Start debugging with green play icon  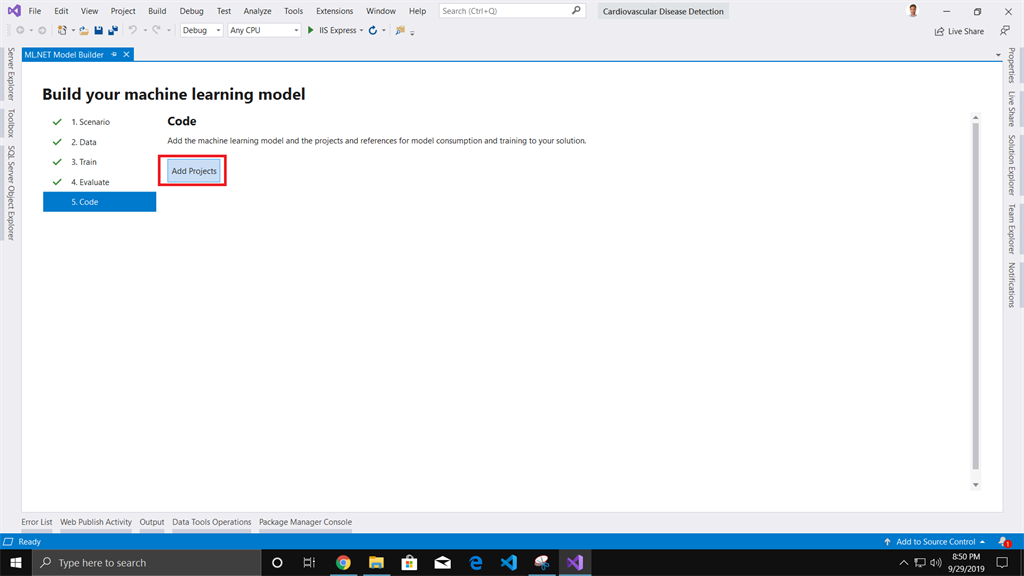(311, 30)
